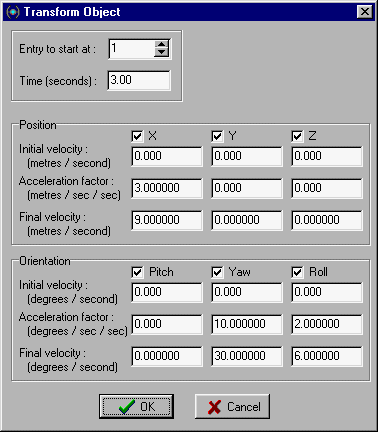Close the Transform Object dialog
378x432 pixels.
pyautogui.click(x=365, y=12)
